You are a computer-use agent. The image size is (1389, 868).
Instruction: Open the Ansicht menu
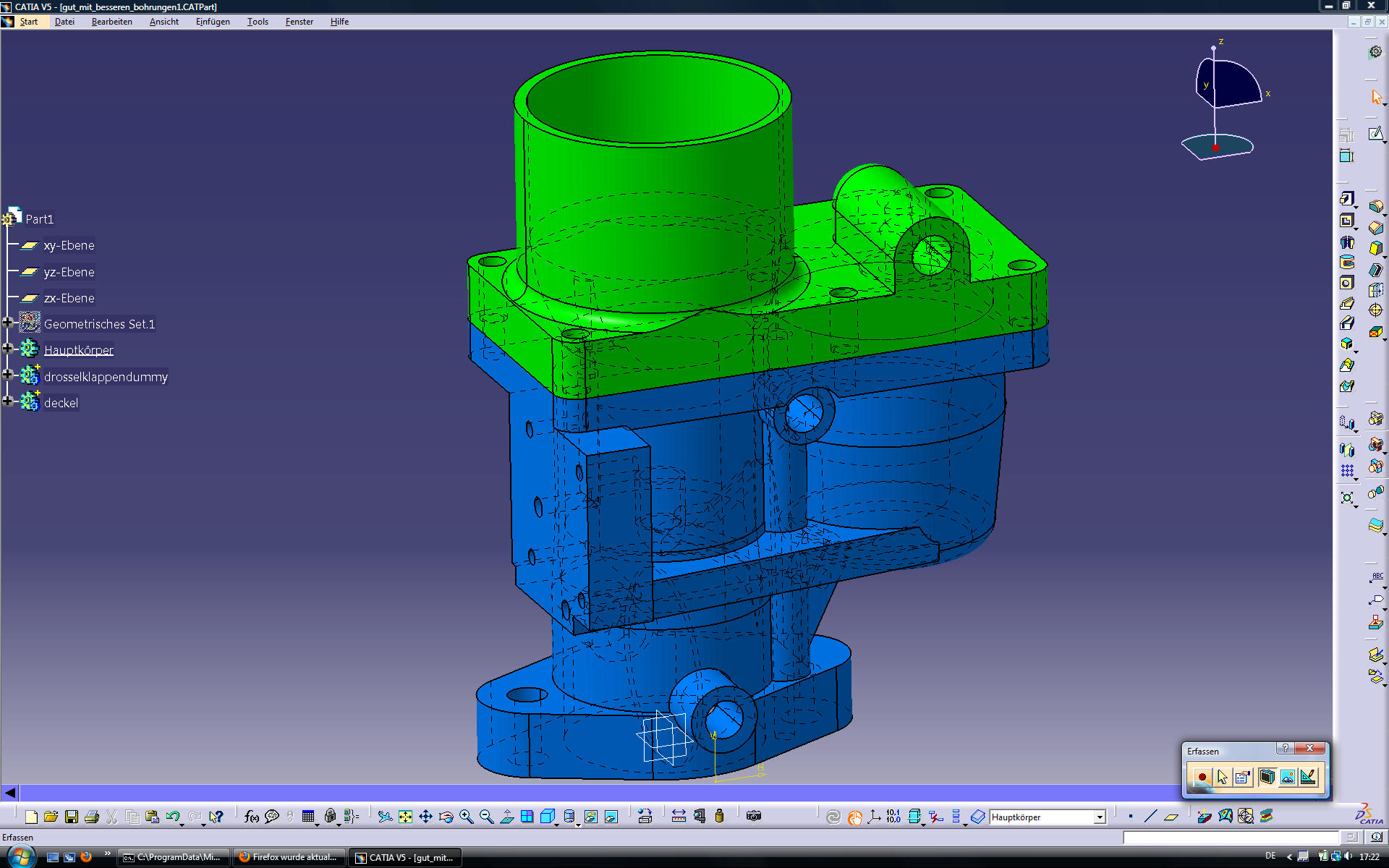(x=163, y=22)
